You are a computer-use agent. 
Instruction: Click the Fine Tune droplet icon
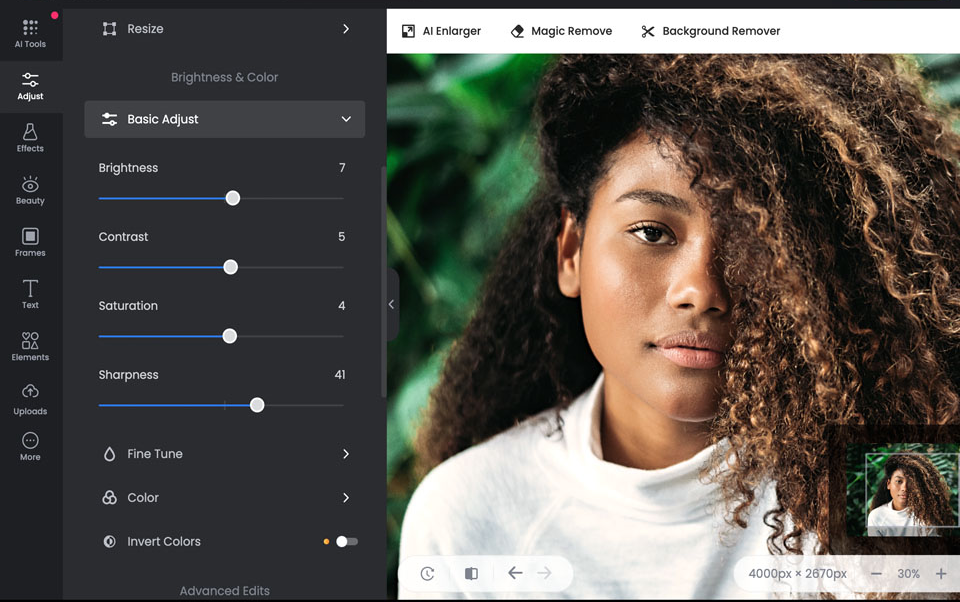[110, 454]
